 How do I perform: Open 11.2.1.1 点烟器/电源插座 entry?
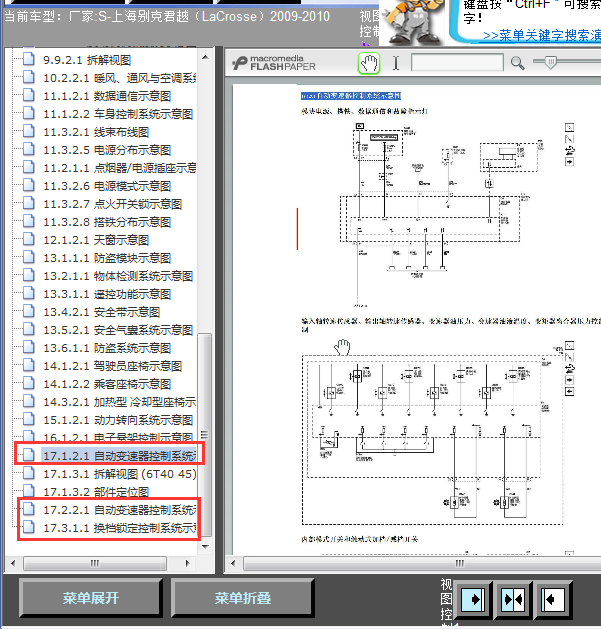tap(120, 168)
